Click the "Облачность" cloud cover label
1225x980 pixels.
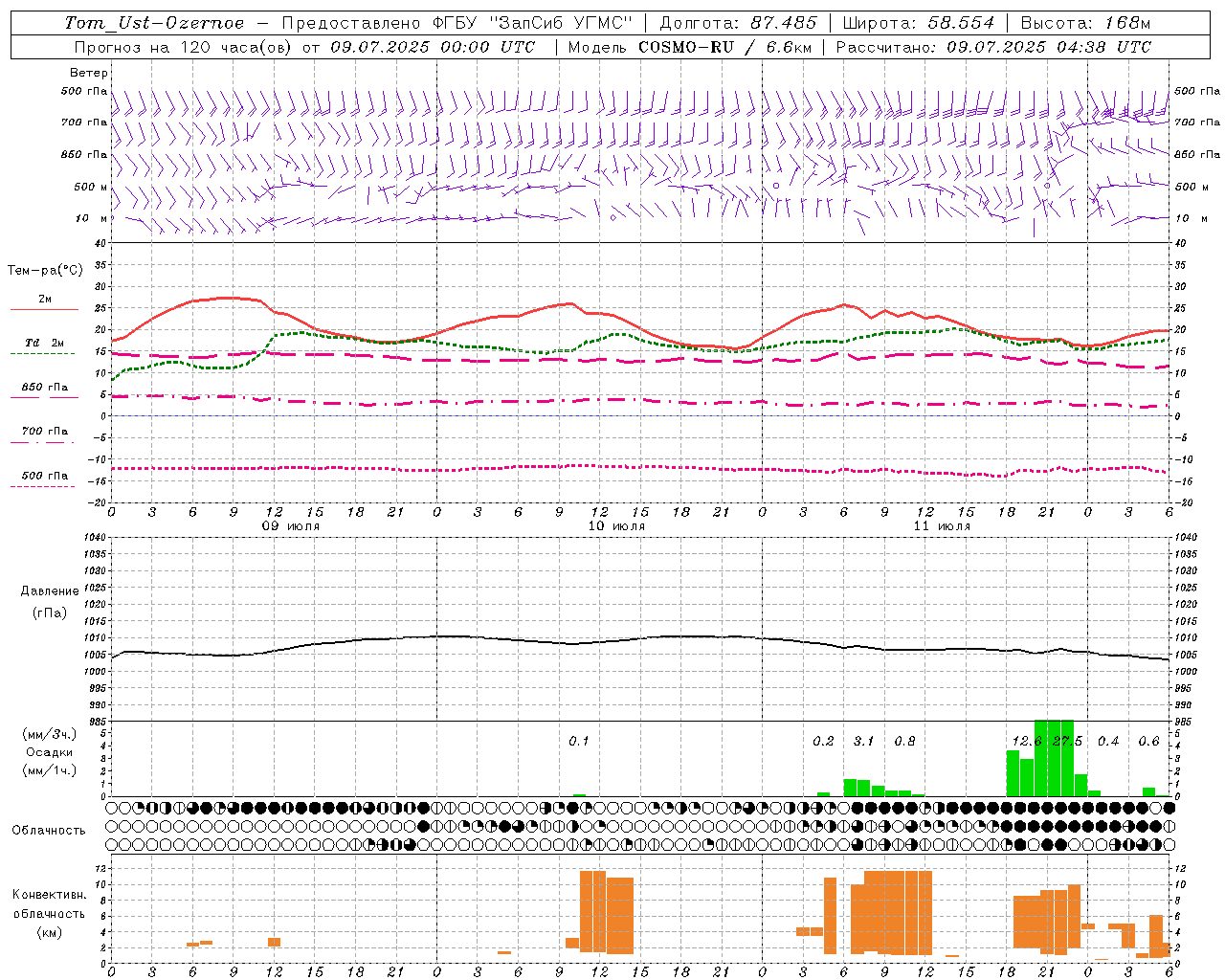click(49, 831)
